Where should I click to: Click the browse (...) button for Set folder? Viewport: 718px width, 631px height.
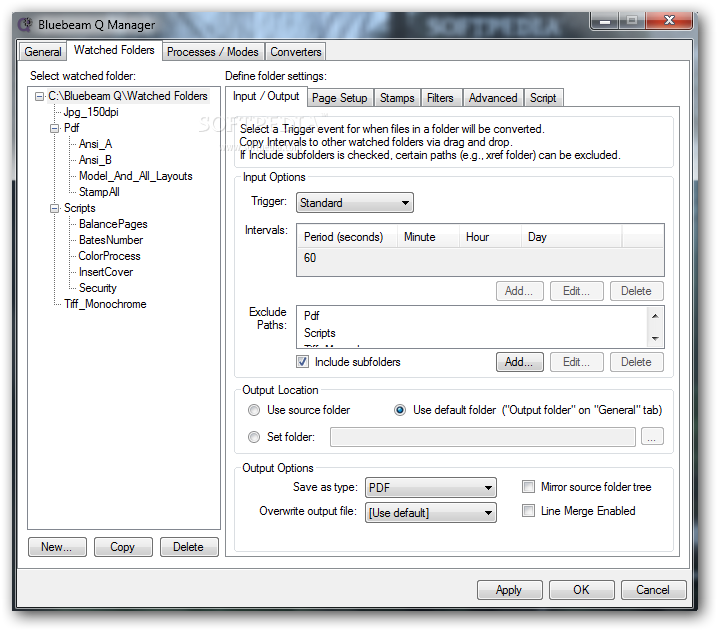(x=652, y=437)
